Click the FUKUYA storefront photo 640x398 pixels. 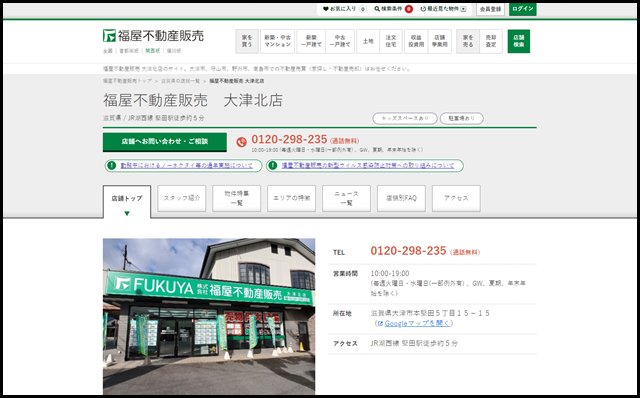tap(209, 316)
